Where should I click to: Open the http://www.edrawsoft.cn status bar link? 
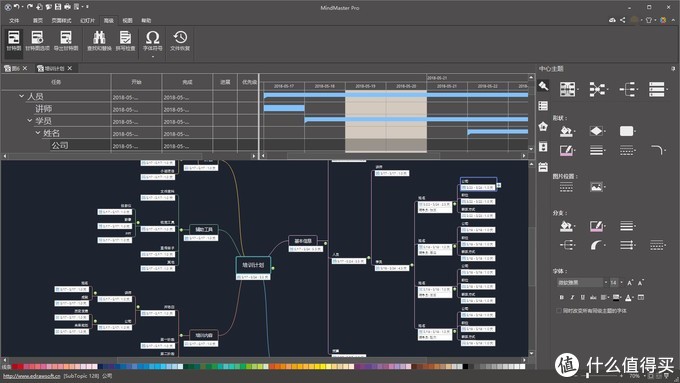click(32, 376)
